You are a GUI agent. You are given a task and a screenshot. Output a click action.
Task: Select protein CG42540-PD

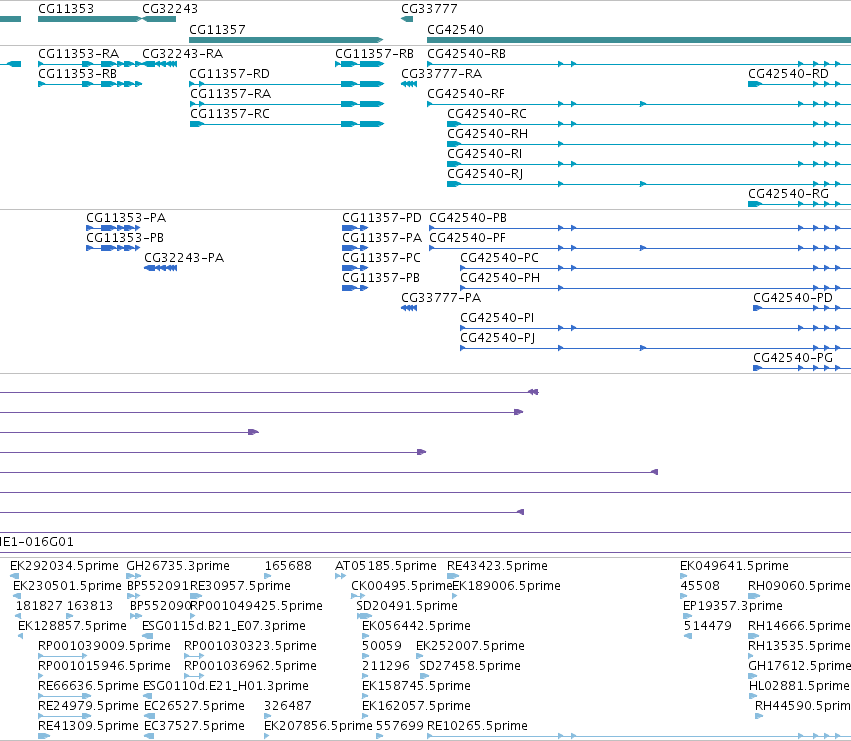pyautogui.click(x=792, y=299)
